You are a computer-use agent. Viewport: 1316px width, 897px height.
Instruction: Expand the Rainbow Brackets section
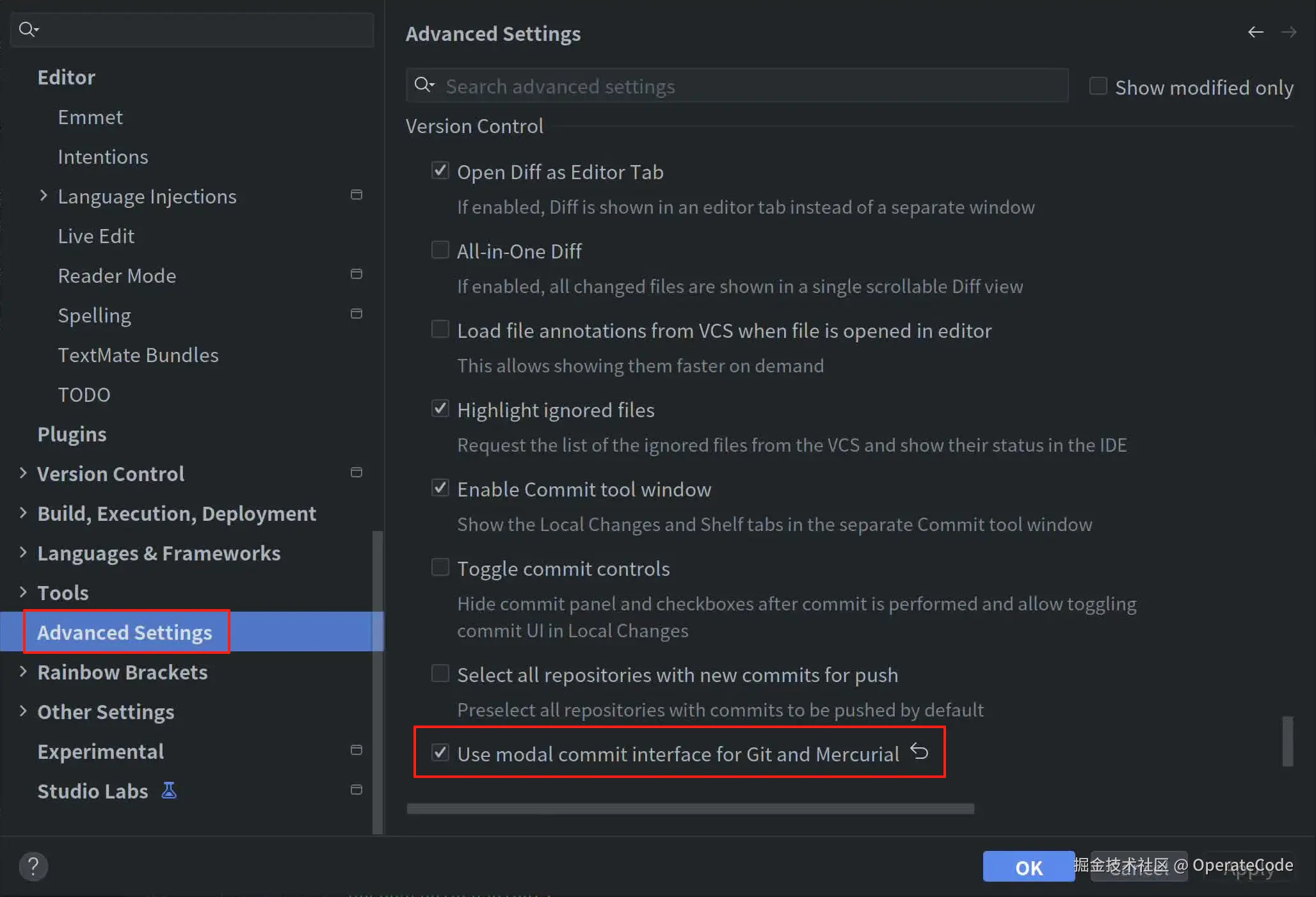[x=23, y=671]
